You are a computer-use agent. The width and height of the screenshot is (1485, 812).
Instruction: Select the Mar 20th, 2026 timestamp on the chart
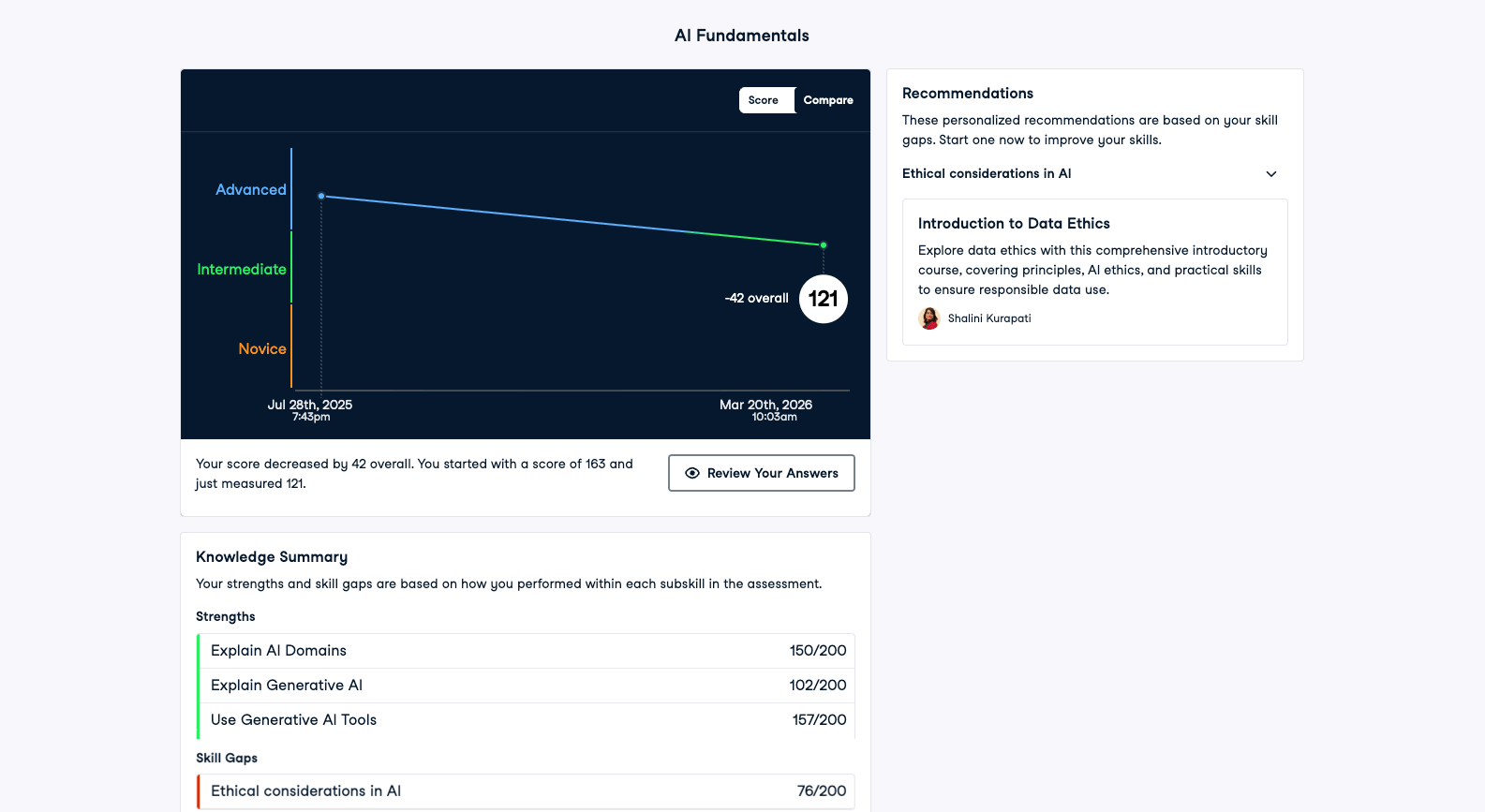pyautogui.click(x=765, y=405)
